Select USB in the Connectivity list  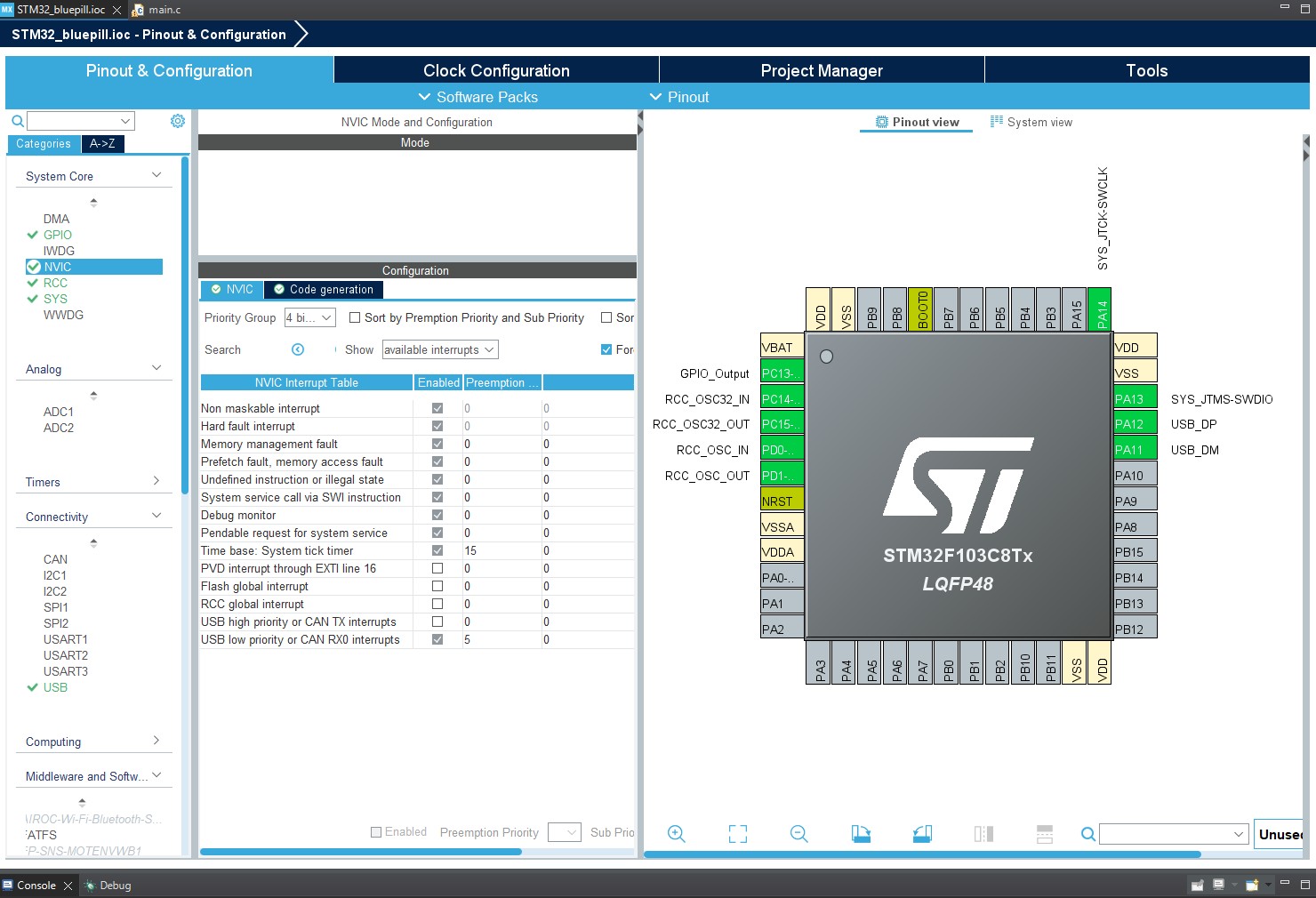[55, 687]
